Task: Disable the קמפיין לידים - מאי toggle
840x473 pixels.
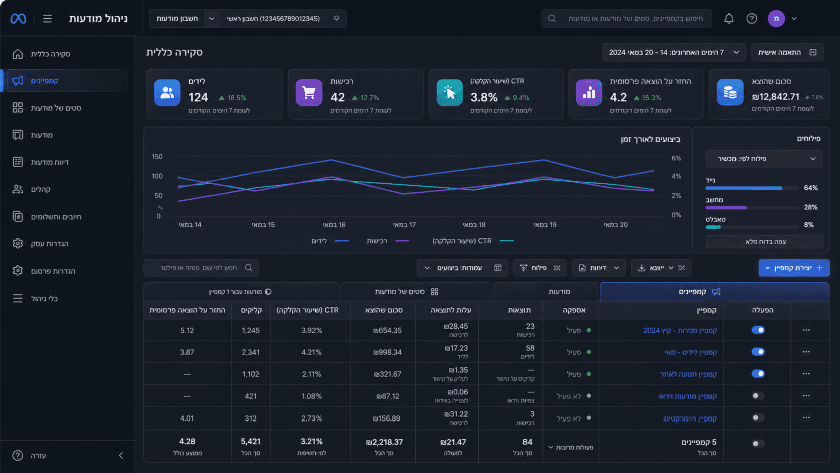Action: click(758, 352)
